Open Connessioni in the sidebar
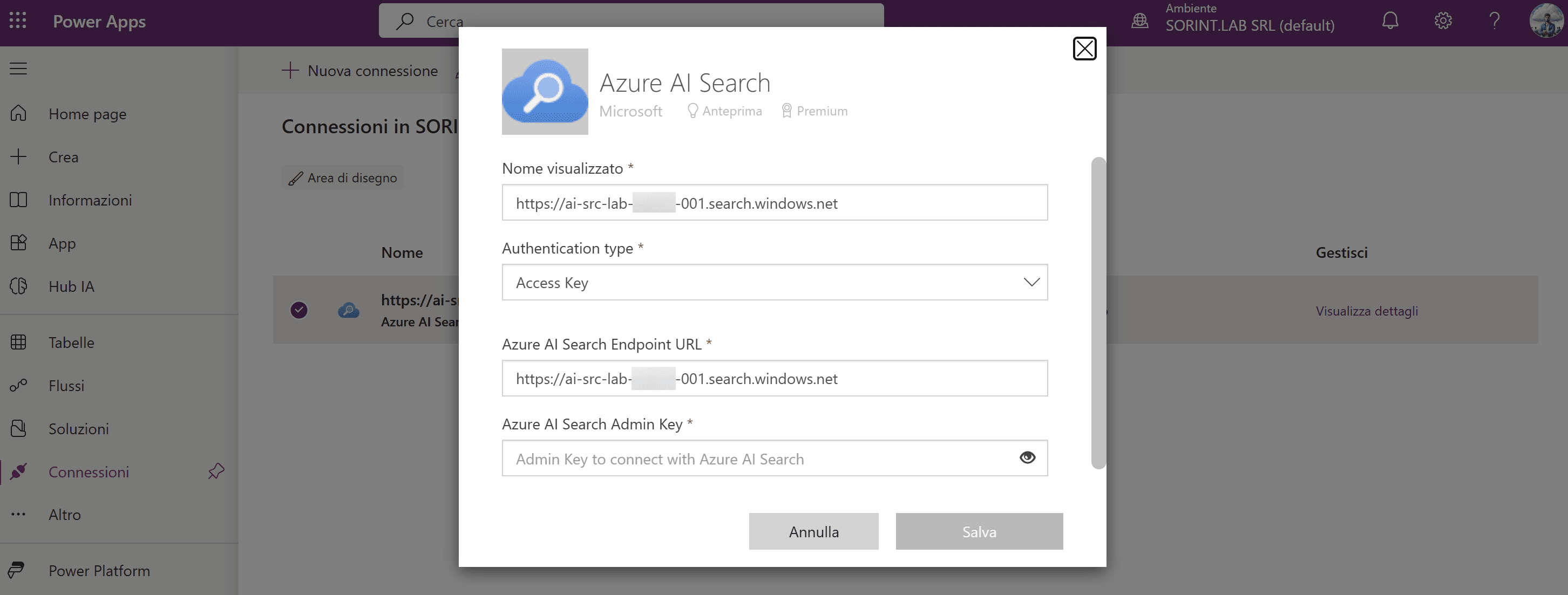 (89, 472)
